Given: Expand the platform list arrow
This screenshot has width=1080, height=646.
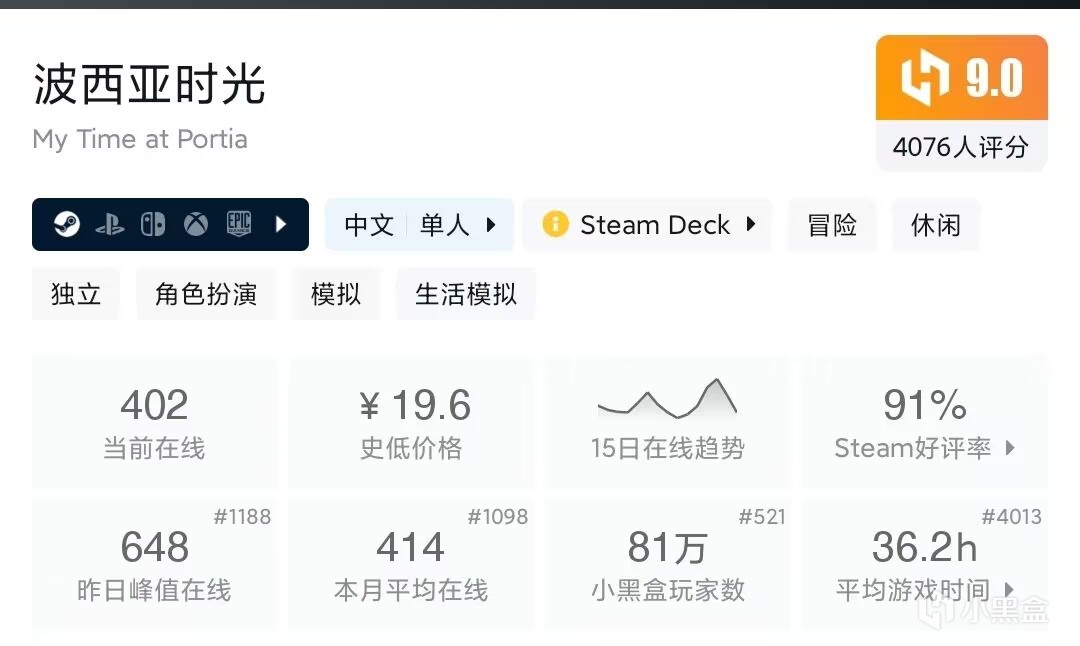Looking at the screenshot, I should pos(281,225).
